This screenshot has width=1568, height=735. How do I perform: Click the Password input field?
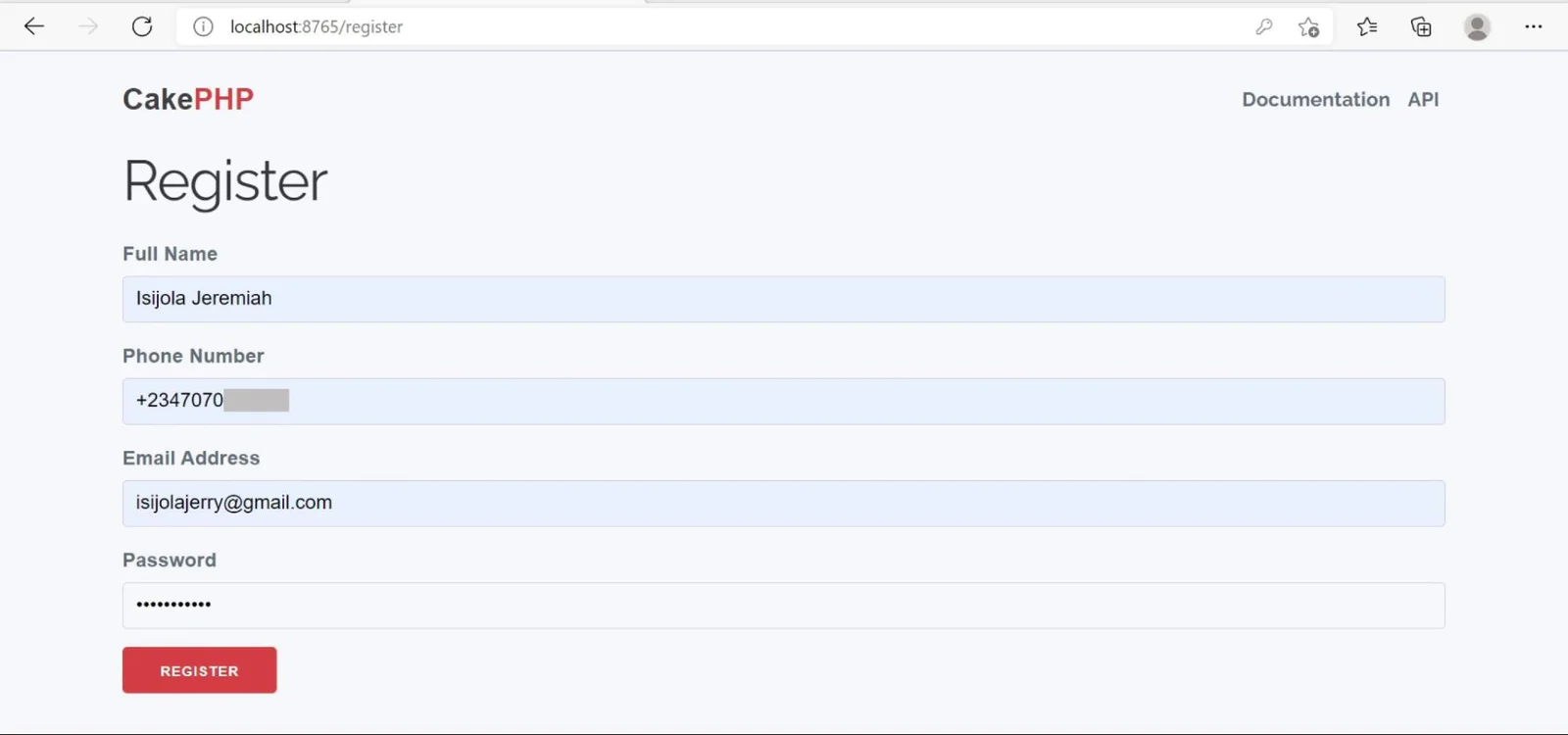(x=783, y=605)
